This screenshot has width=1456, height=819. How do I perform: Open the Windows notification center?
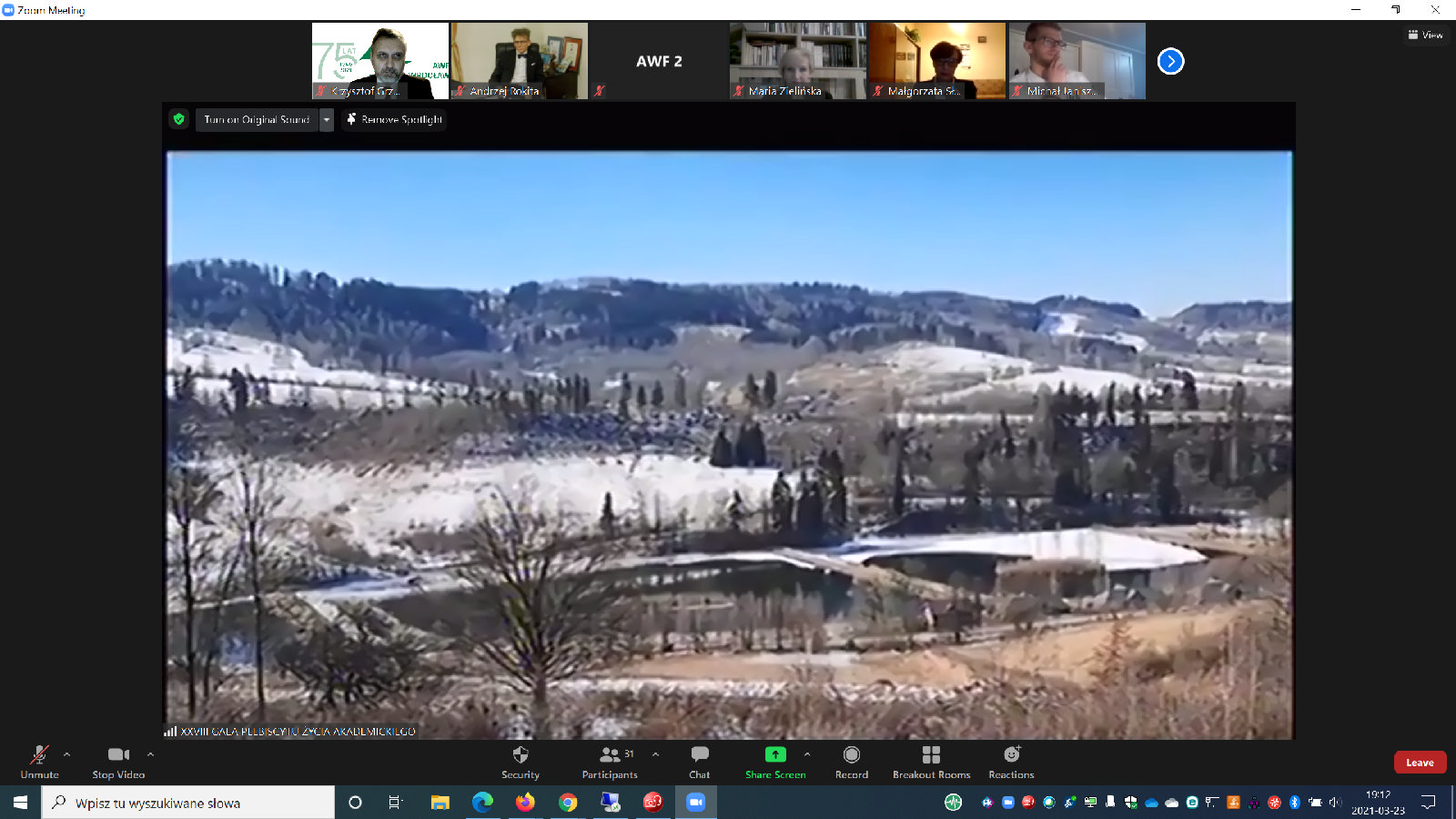pyautogui.click(x=1429, y=803)
